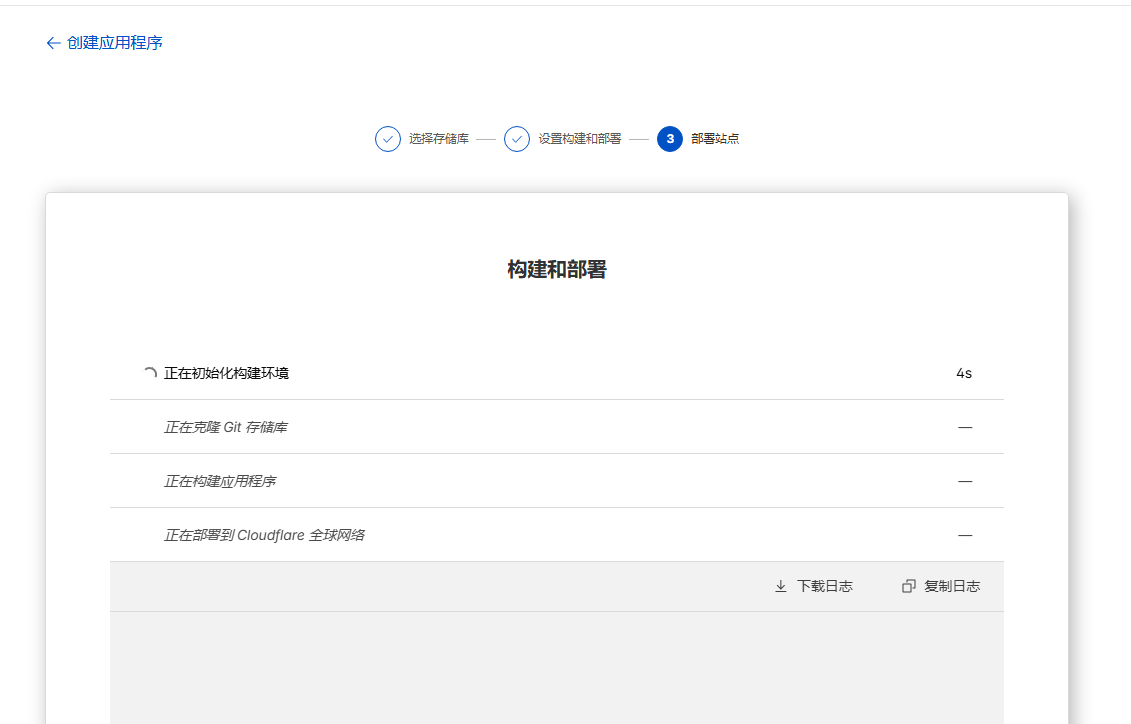Expand the 正在构建应用程序 step row

pos(220,481)
